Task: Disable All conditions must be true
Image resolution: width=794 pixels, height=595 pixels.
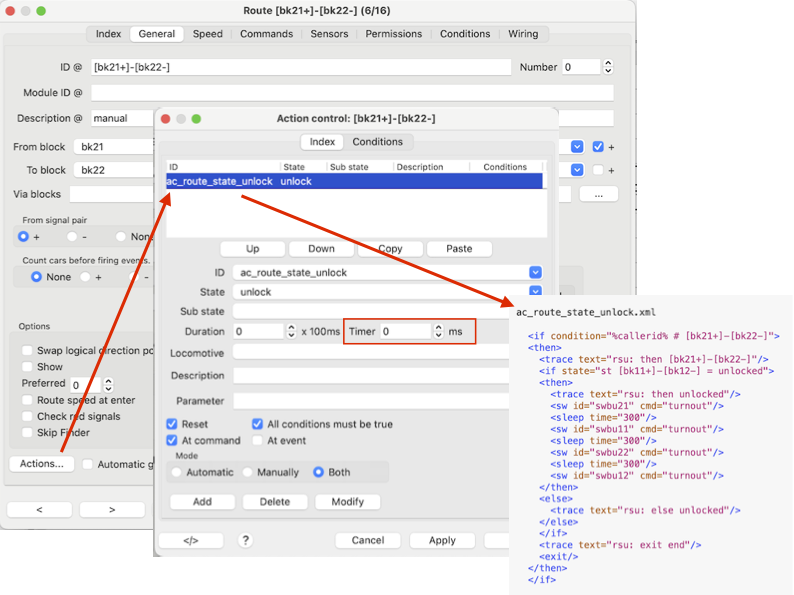Action: coord(258,424)
